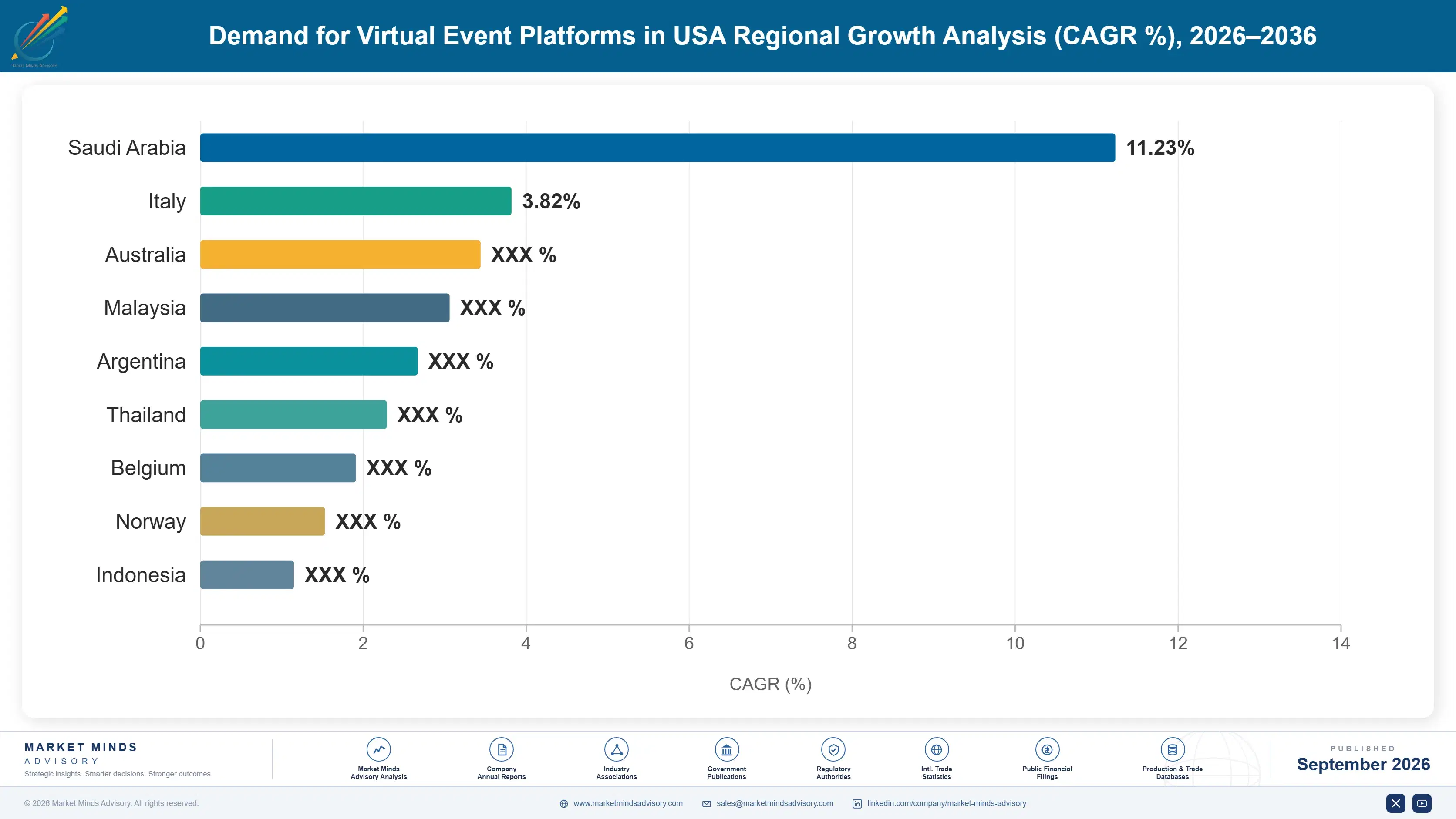Click the 3.82% value label
Image resolution: width=1456 pixels, height=819 pixels.
tap(551, 201)
